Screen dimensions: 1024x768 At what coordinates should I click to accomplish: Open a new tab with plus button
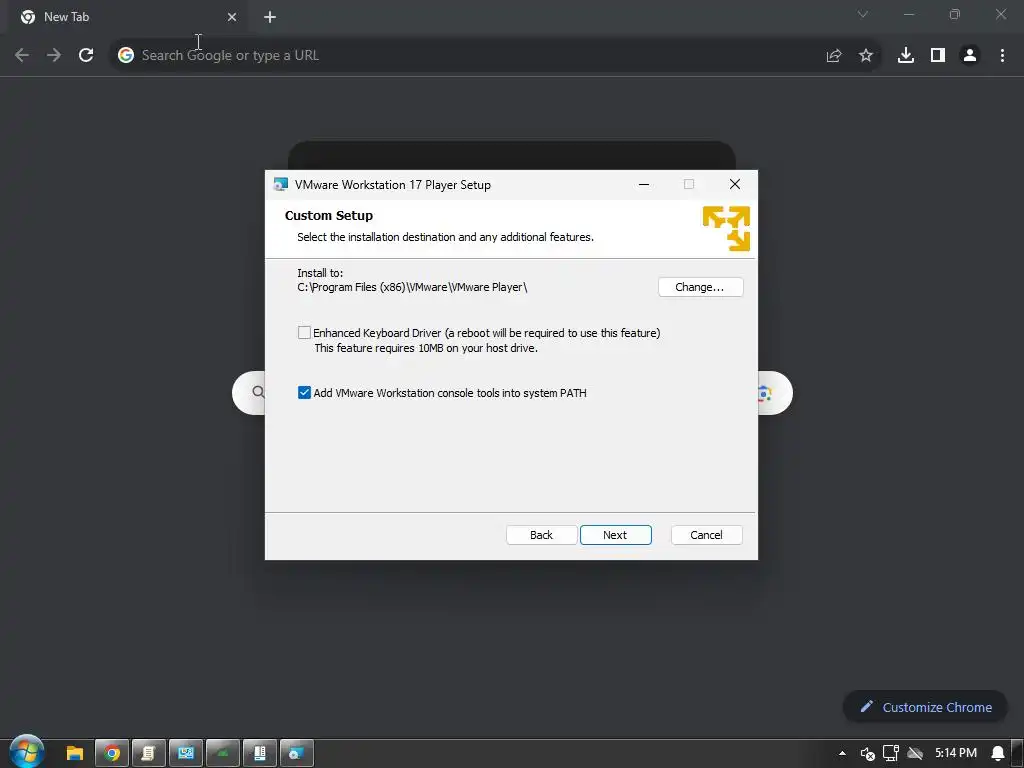[270, 17]
